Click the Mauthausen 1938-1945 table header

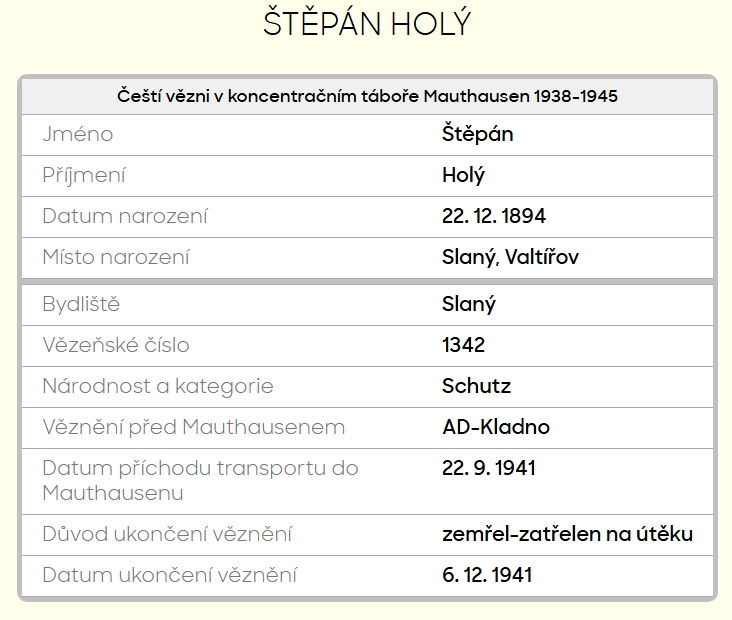click(367, 97)
